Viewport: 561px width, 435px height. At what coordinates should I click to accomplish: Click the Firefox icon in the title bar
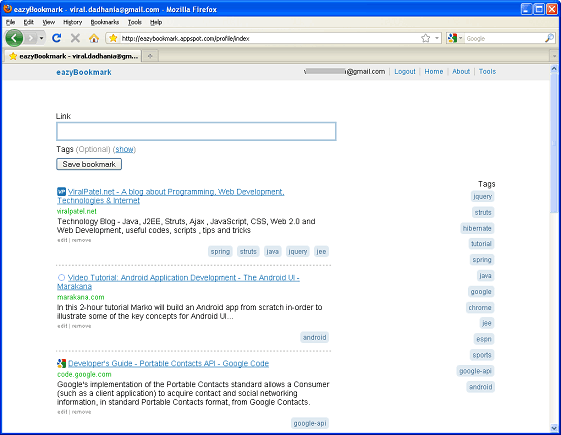coord(8,9)
